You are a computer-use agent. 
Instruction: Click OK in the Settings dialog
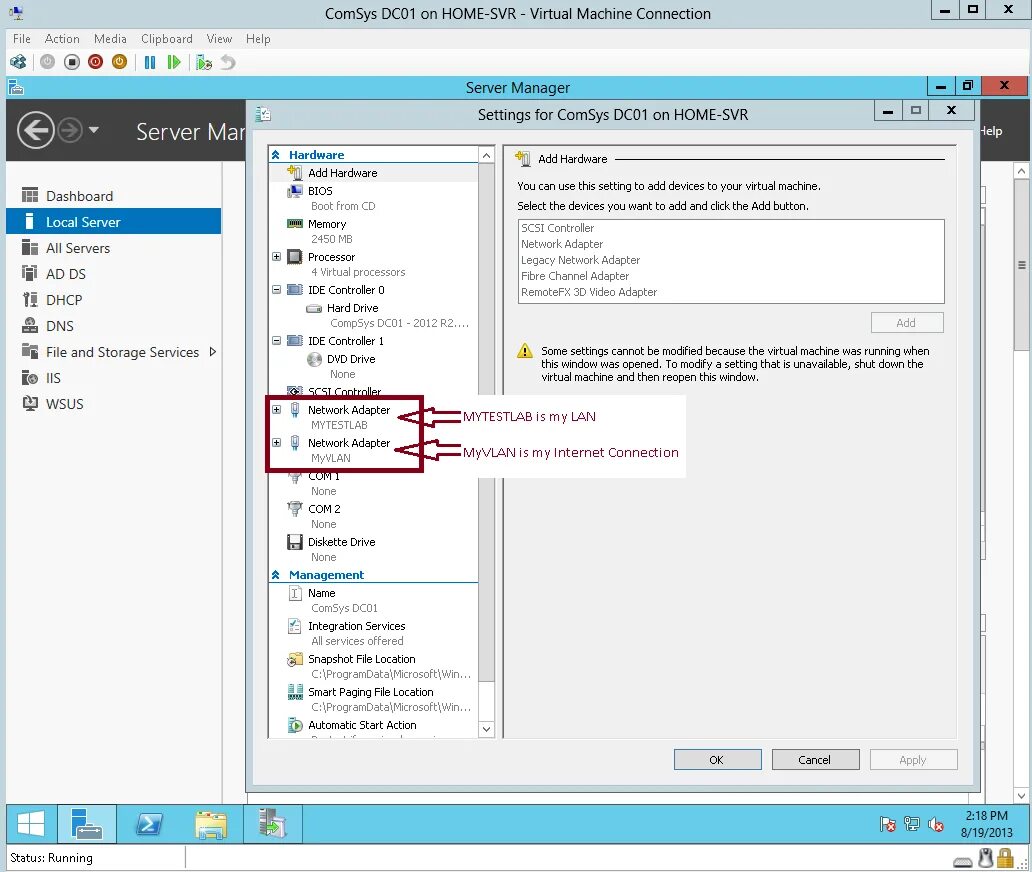(x=717, y=759)
